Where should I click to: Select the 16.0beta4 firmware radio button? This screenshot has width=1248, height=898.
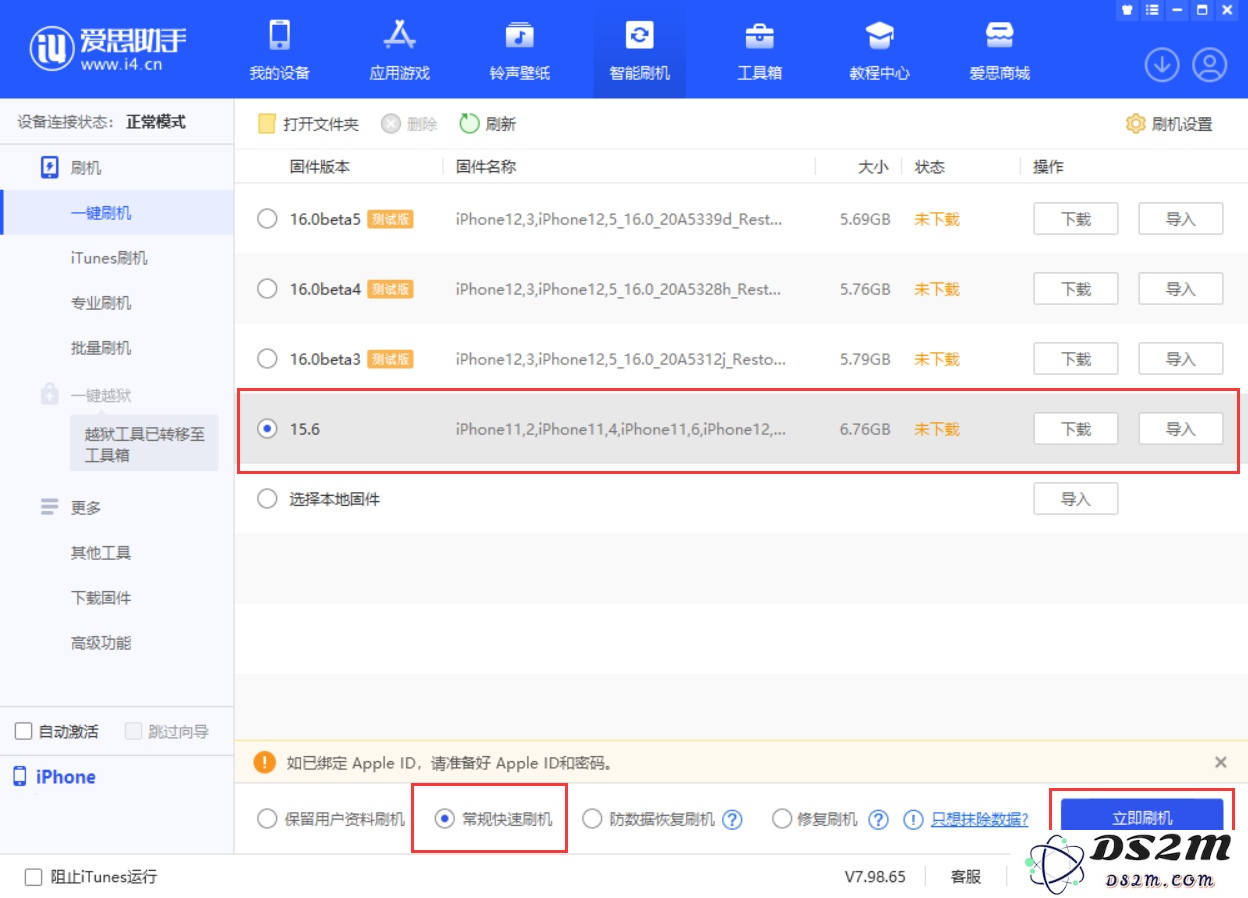pos(267,289)
